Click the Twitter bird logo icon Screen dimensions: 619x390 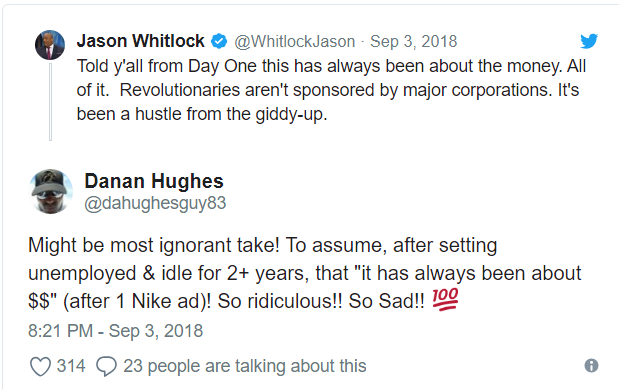pos(589,41)
